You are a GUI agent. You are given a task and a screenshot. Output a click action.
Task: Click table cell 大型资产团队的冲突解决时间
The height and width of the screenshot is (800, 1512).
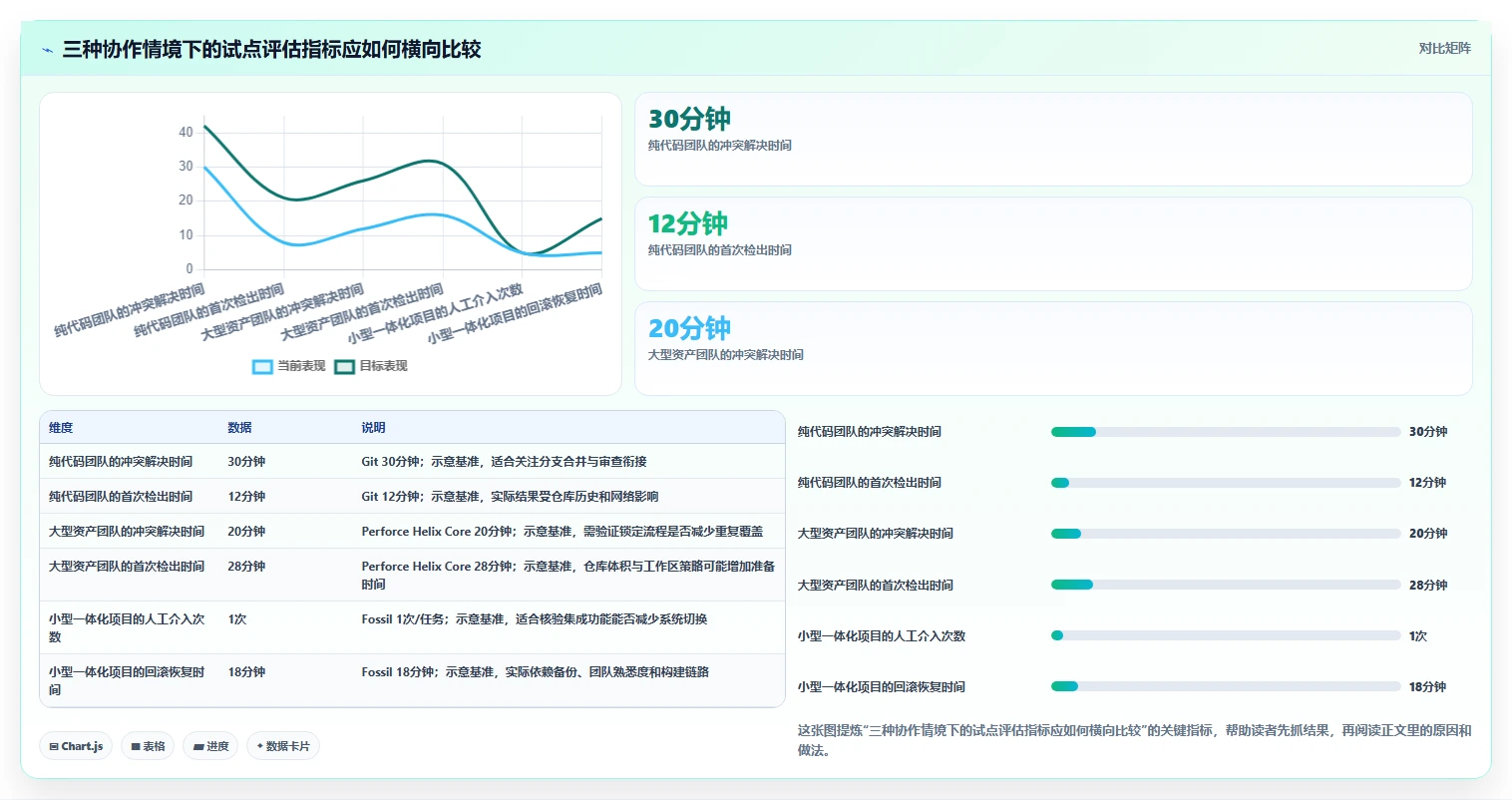tap(127, 532)
